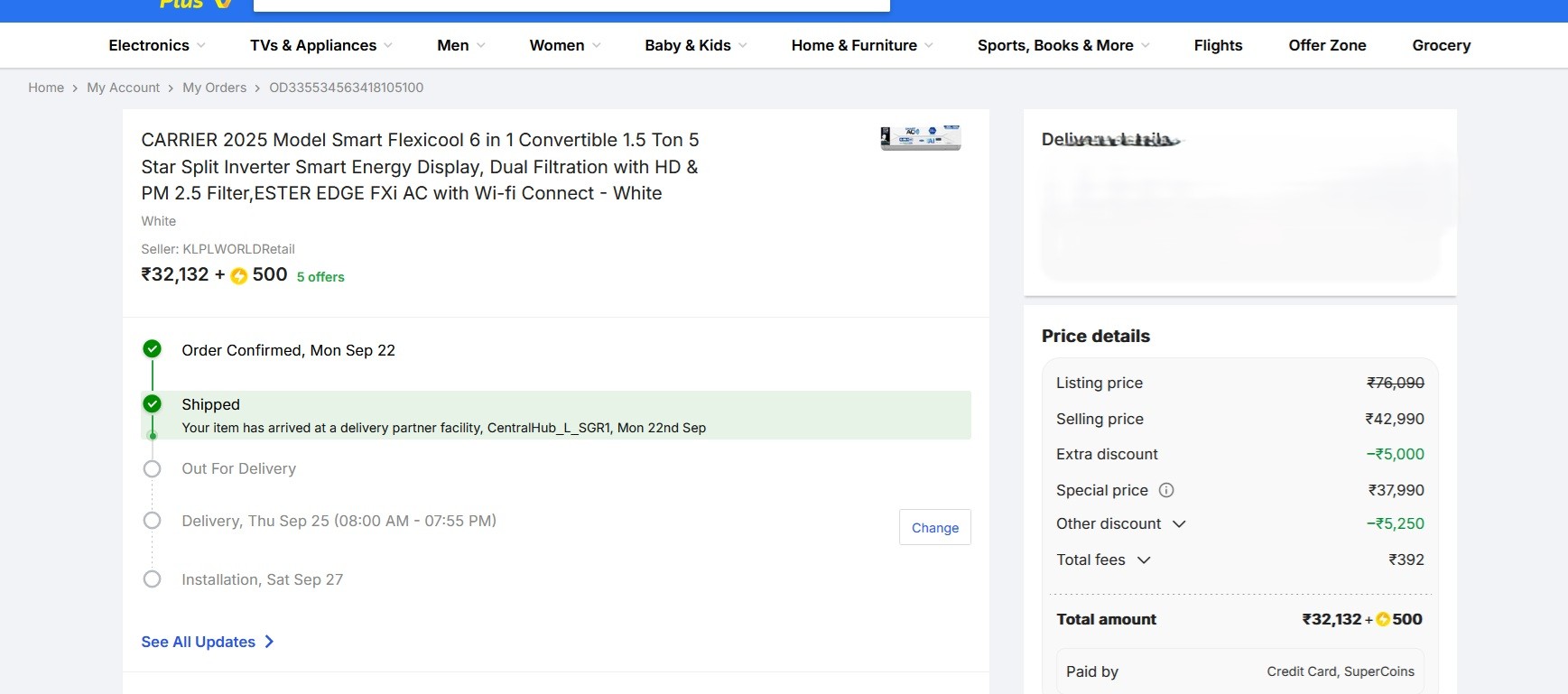1568x694 pixels.
Task: Click the SuperCoin icon beside product price
Action: click(x=238, y=276)
